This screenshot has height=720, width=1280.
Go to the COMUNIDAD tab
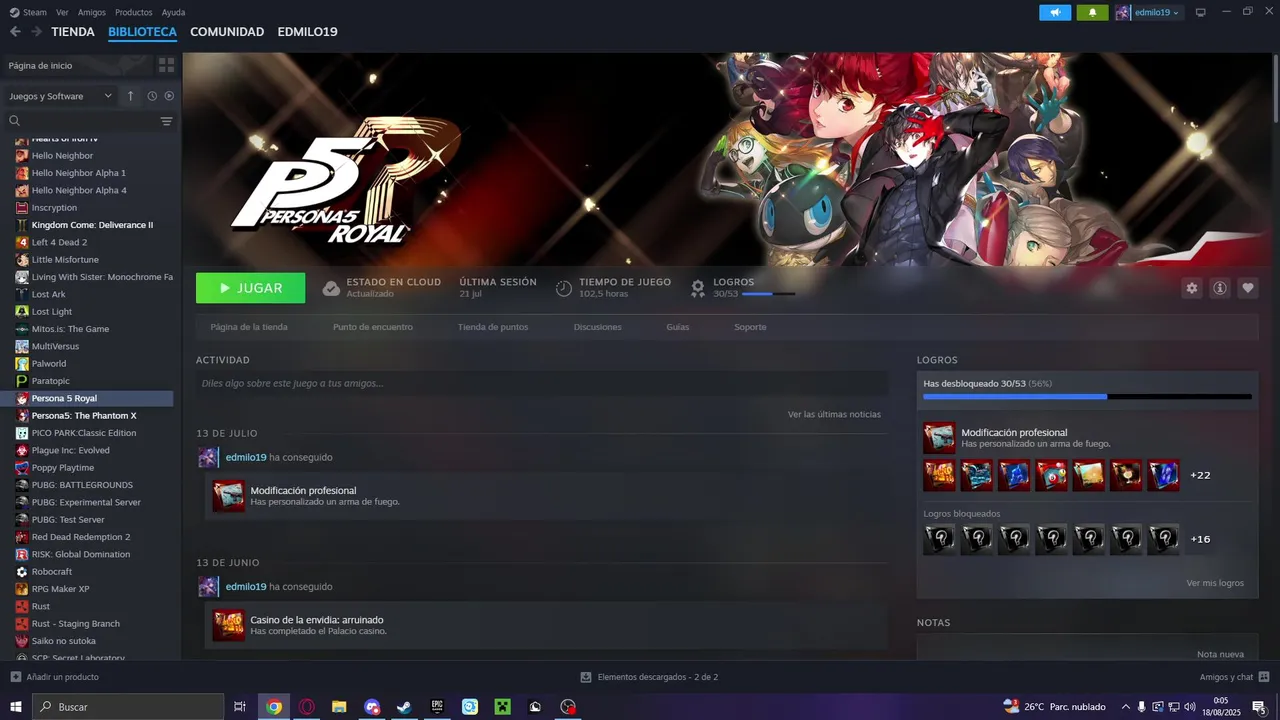227,32
